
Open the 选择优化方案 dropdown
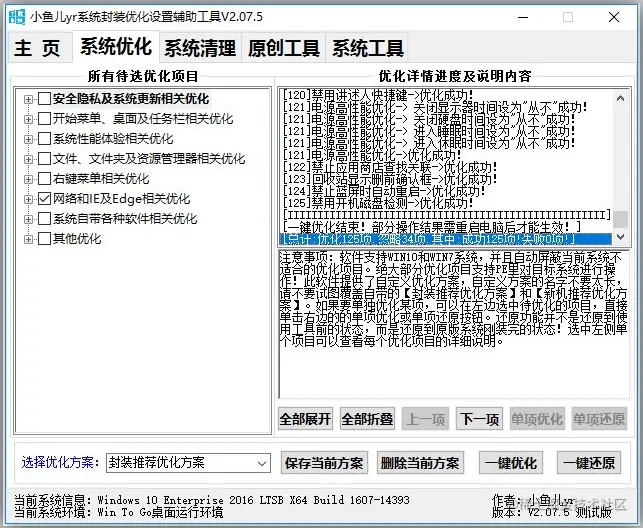pyautogui.click(x=188, y=463)
